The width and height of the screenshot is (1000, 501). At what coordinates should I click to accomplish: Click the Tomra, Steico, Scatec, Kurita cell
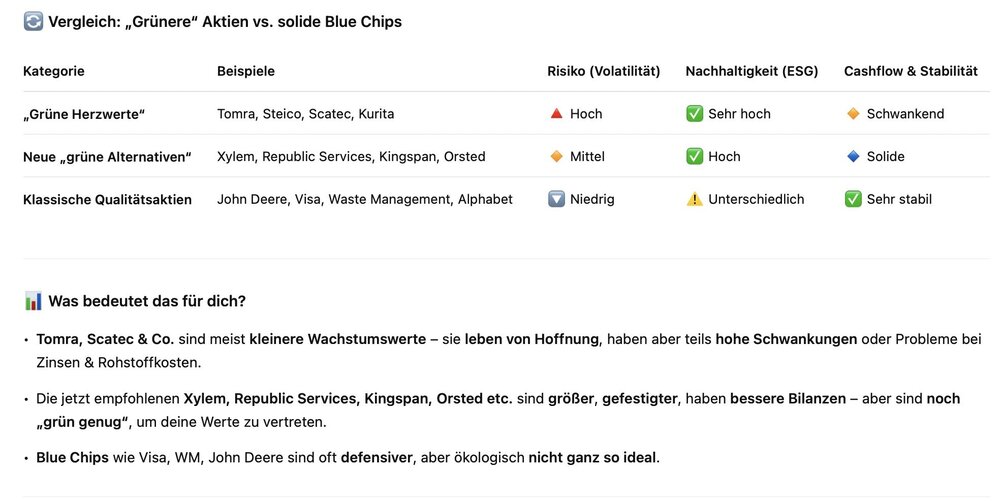305,114
